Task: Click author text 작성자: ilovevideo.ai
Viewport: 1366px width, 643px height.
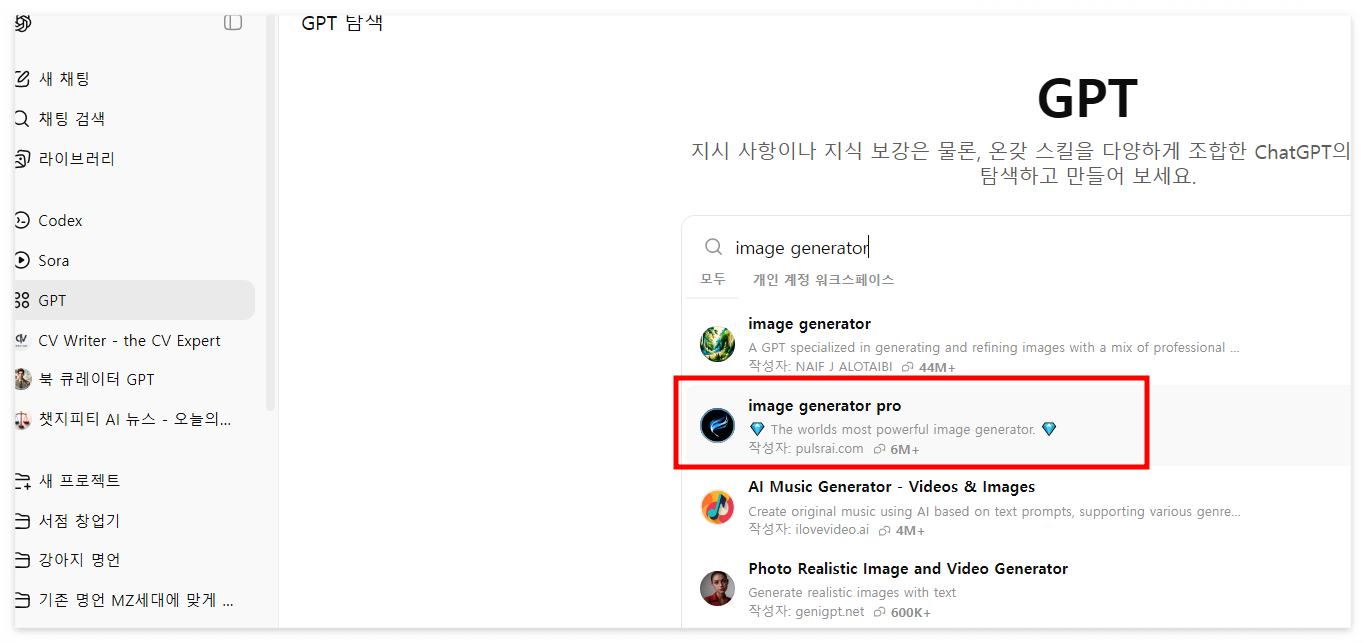Action: (809, 530)
